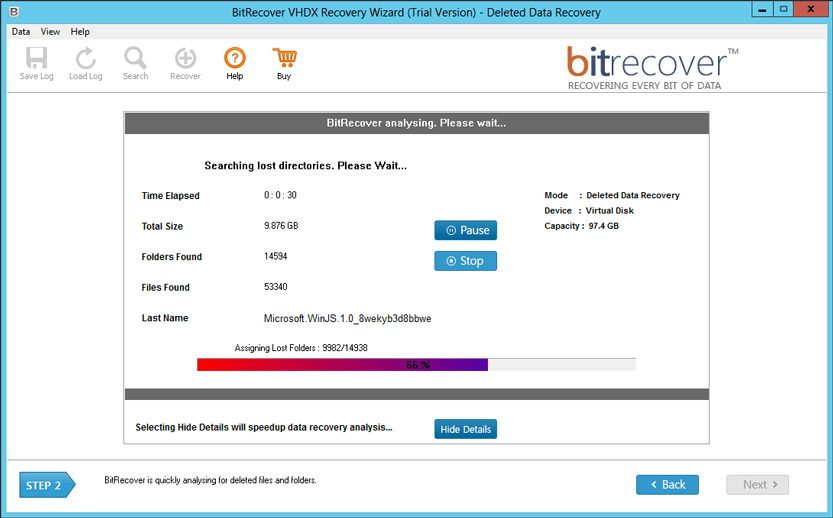Click the 'BitRecover analysing. Please wait...' header
This screenshot has height=518, width=833.
coord(416,123)
